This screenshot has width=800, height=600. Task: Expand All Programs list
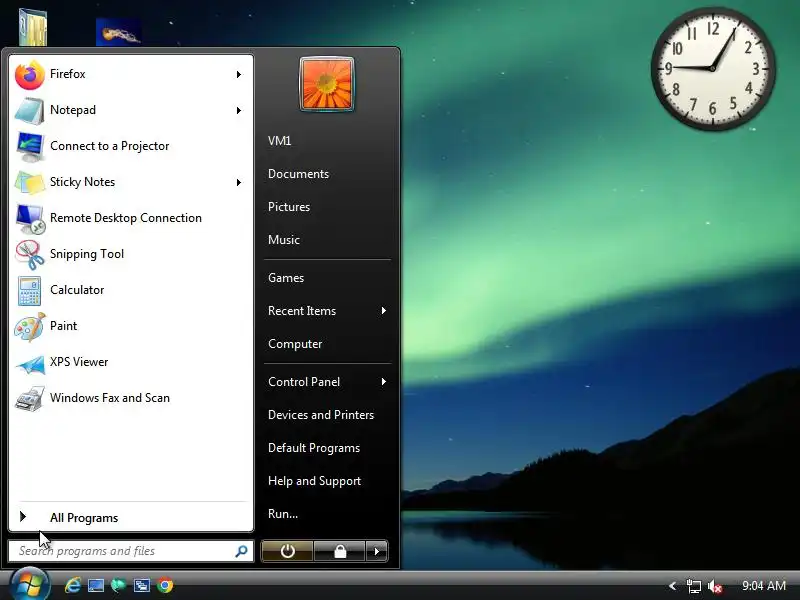[x=130, y=518]
